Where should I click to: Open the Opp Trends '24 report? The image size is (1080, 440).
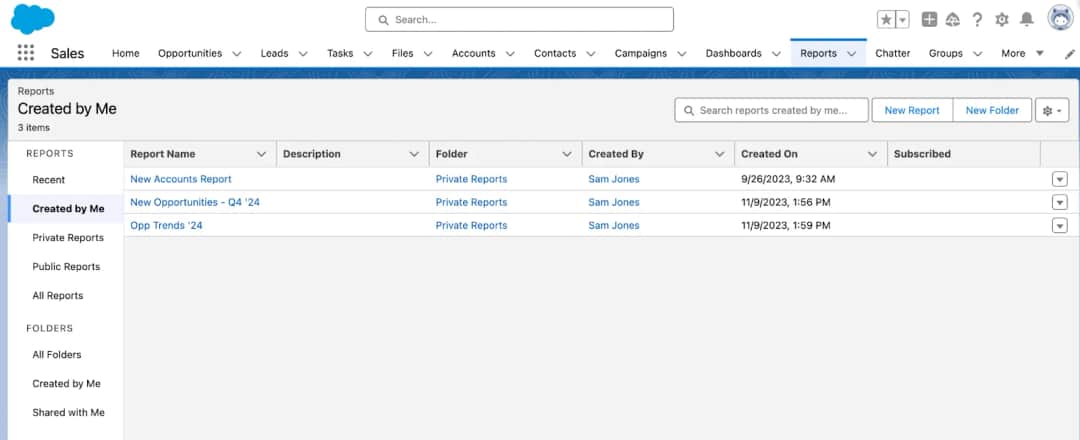[167, 225]
